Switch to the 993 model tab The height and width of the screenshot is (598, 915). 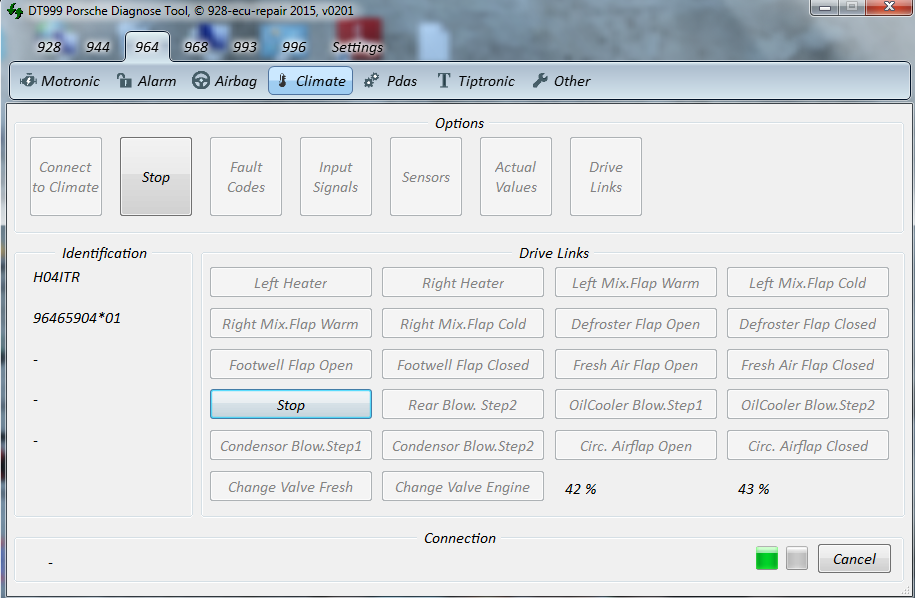coord(245,47)
